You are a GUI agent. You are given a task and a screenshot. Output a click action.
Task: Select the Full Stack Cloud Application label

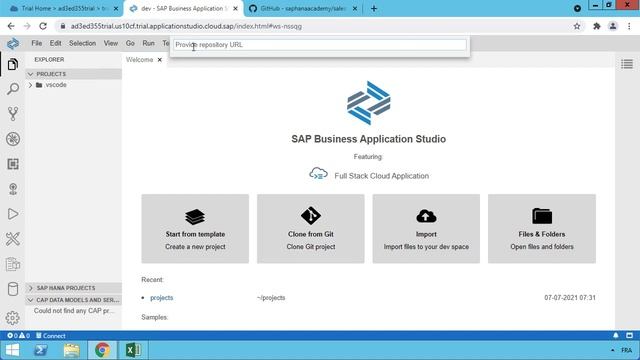pyautogui.click(x=381, y=176)
